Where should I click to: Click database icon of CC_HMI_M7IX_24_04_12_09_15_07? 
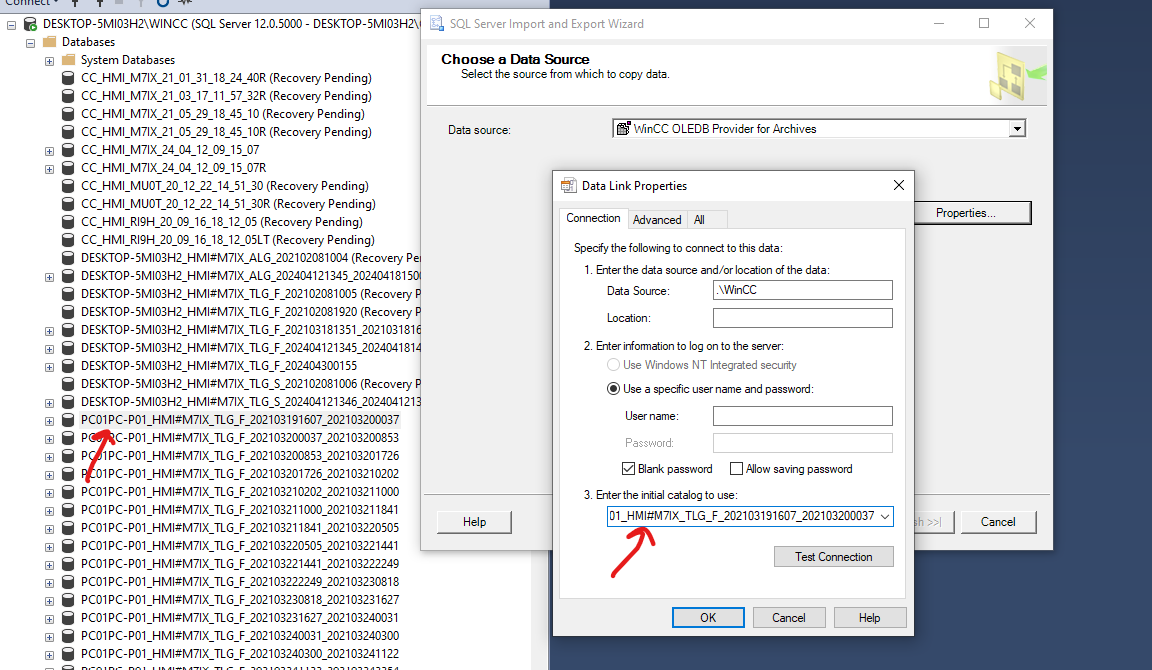coord(68,150)
